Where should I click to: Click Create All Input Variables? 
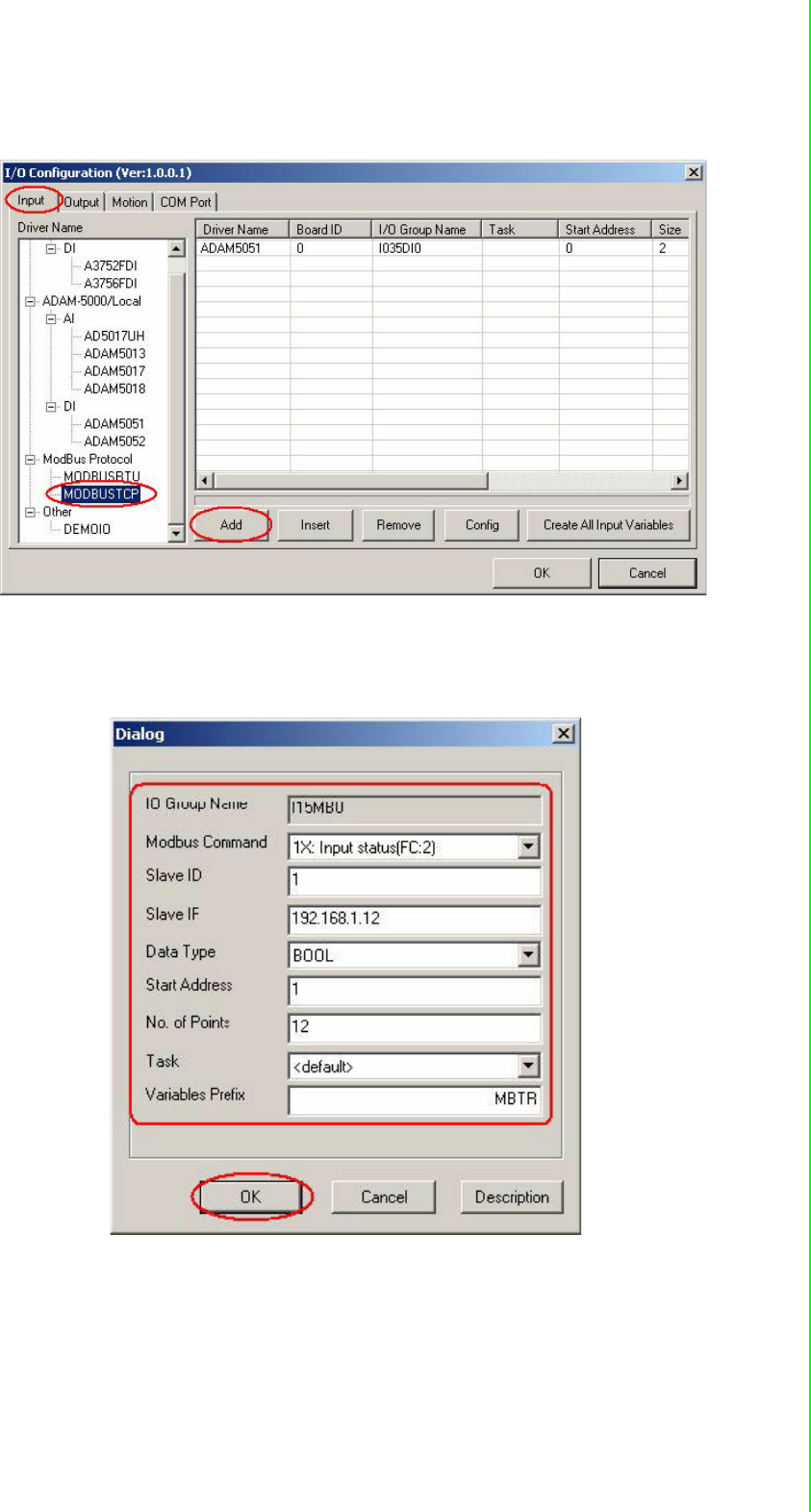coord(608,525)
